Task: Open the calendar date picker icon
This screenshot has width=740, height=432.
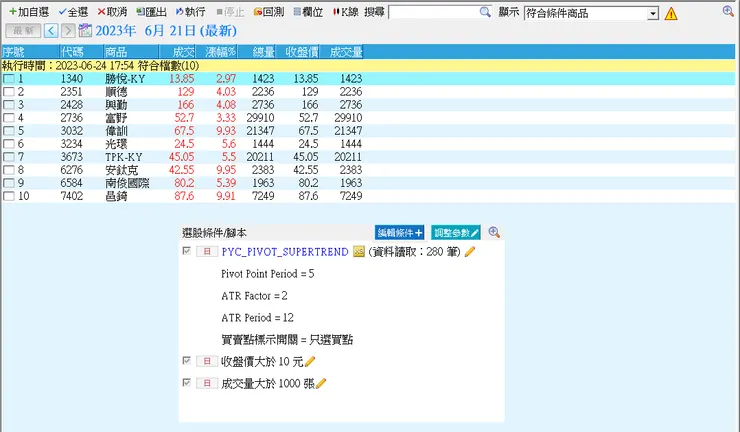Action: point(85,31)
